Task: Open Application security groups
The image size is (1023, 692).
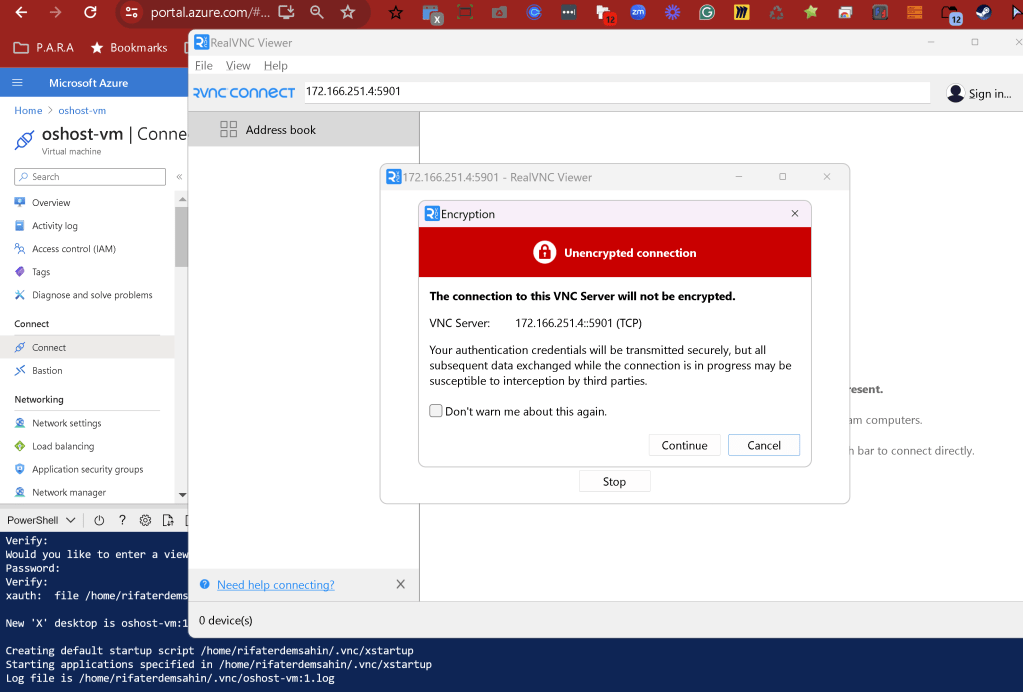Action: coord(87,470)
